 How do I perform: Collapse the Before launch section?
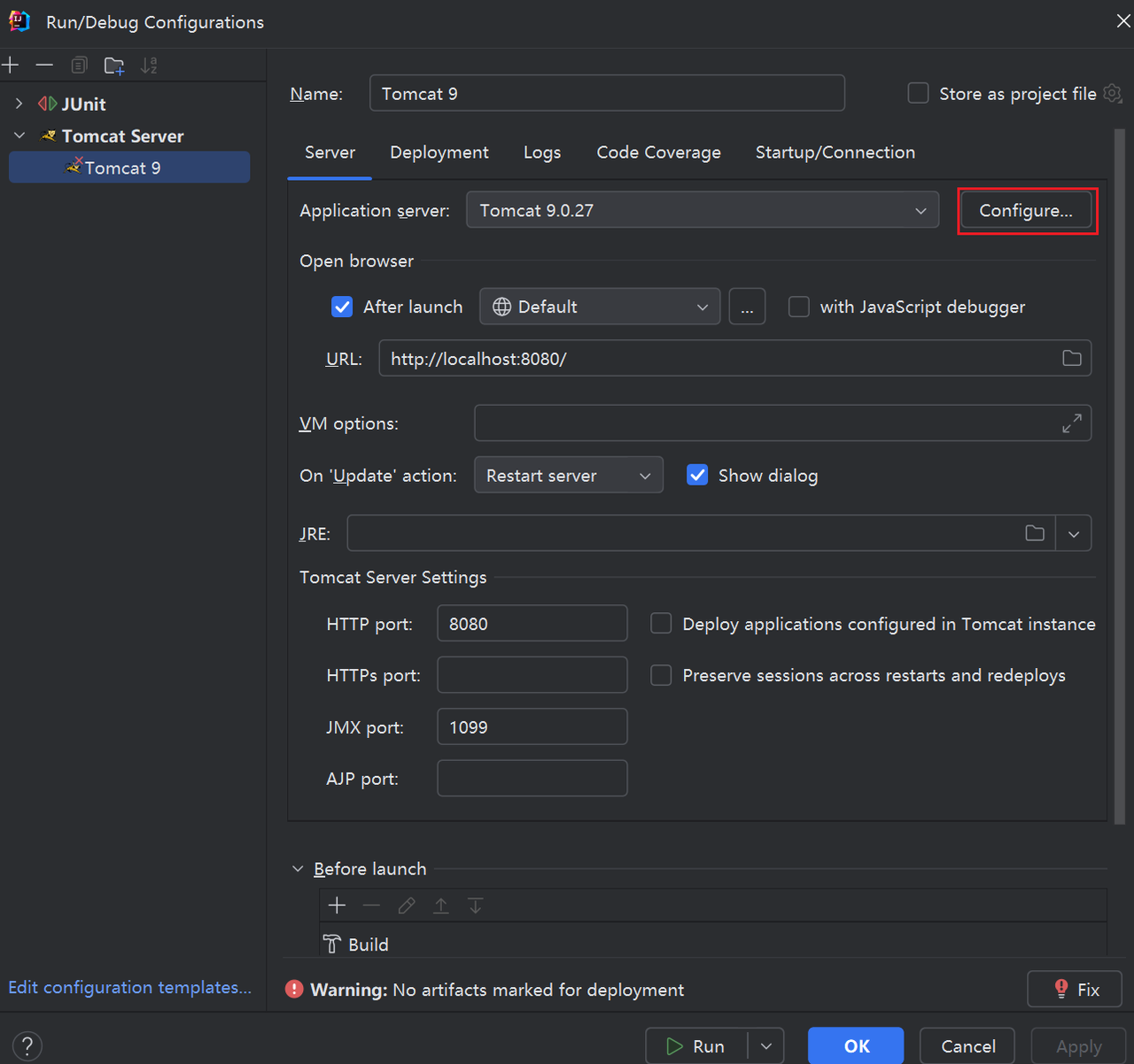[x=298, y=869]
